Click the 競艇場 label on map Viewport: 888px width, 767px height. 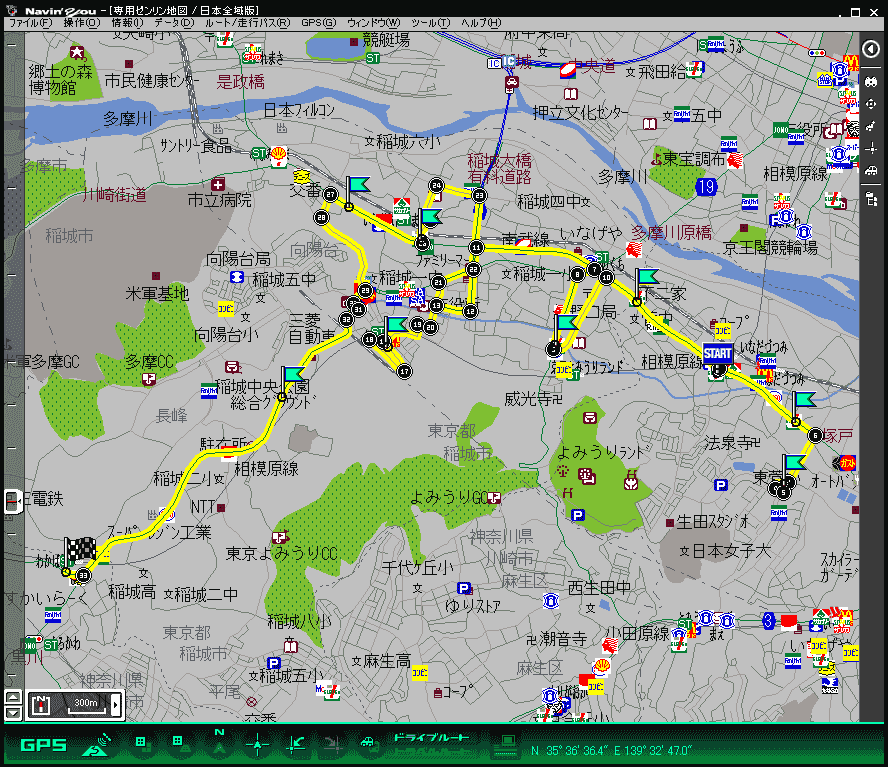[386, 40]
